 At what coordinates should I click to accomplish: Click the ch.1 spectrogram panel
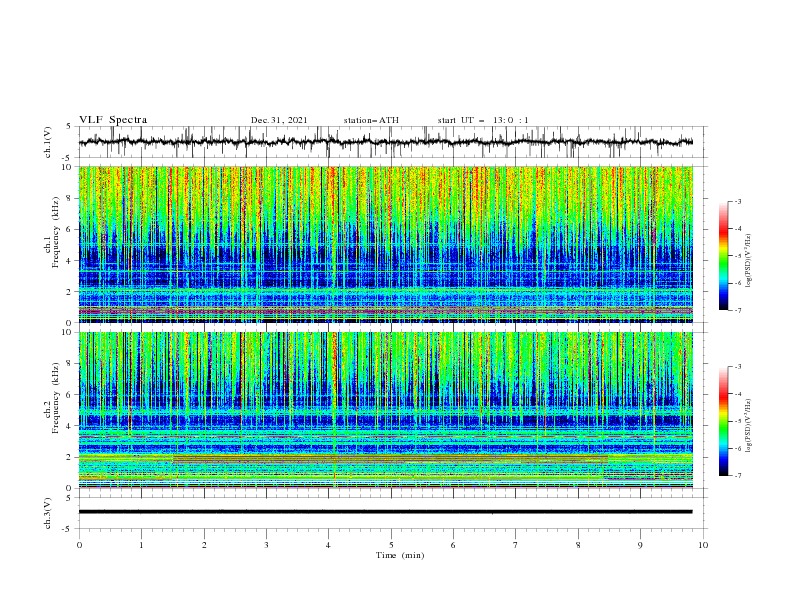point(386,244)
